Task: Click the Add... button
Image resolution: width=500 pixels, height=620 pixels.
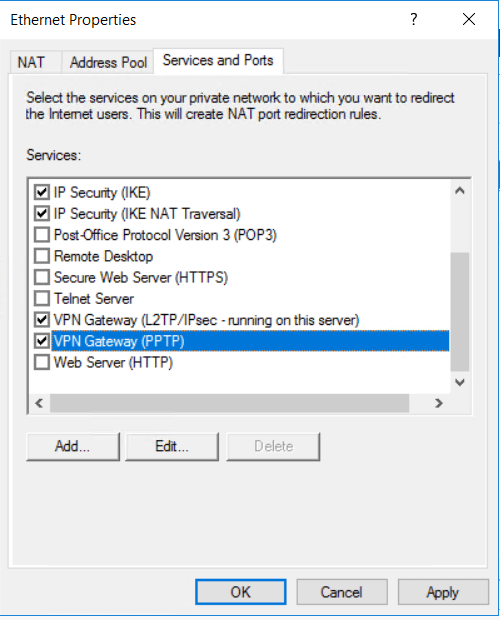Action: (73, 446)
